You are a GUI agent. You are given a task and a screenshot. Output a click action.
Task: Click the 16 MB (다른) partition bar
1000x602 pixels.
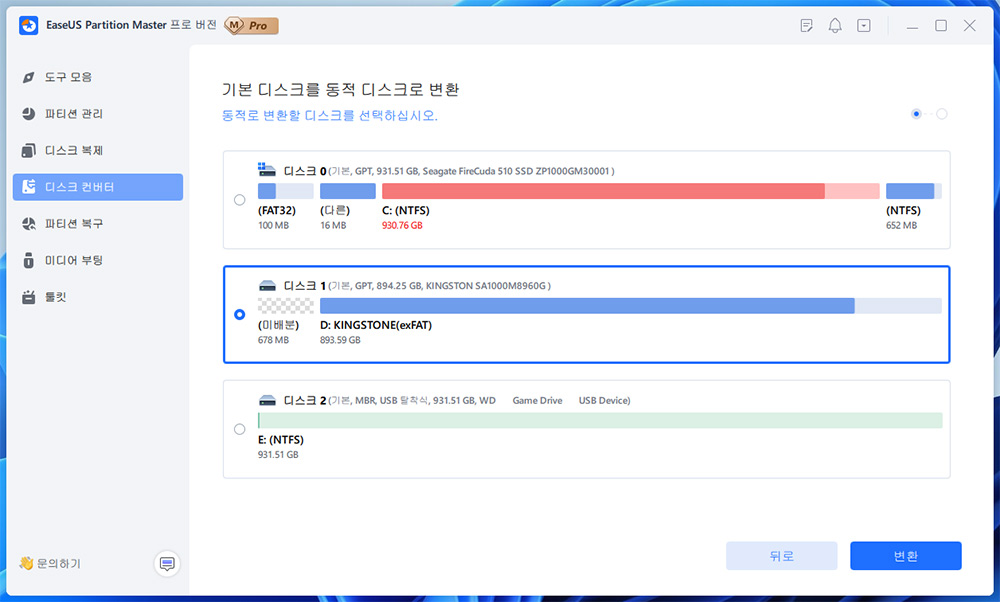[348, 191]
